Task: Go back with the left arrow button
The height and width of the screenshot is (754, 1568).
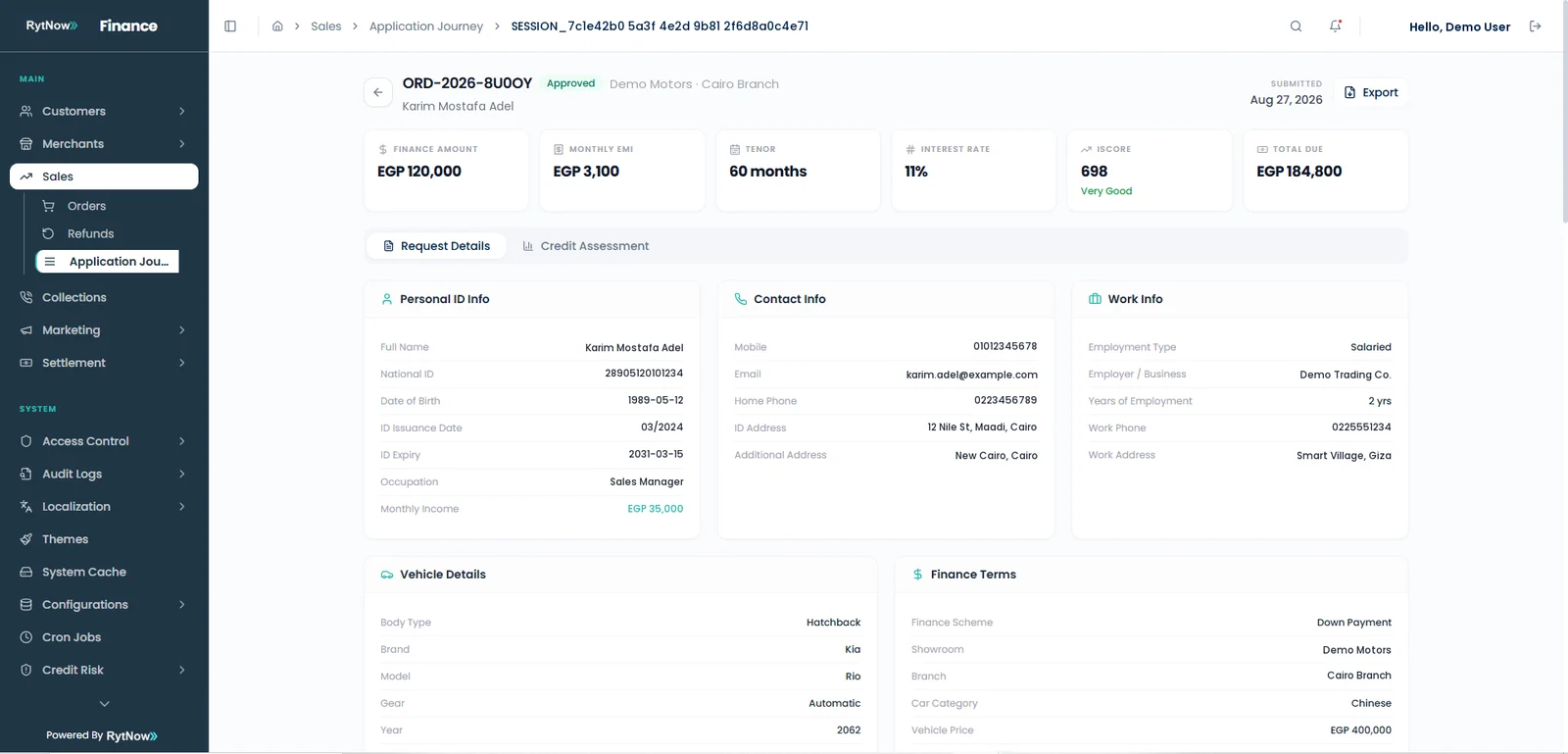Action: pos(377,92)
